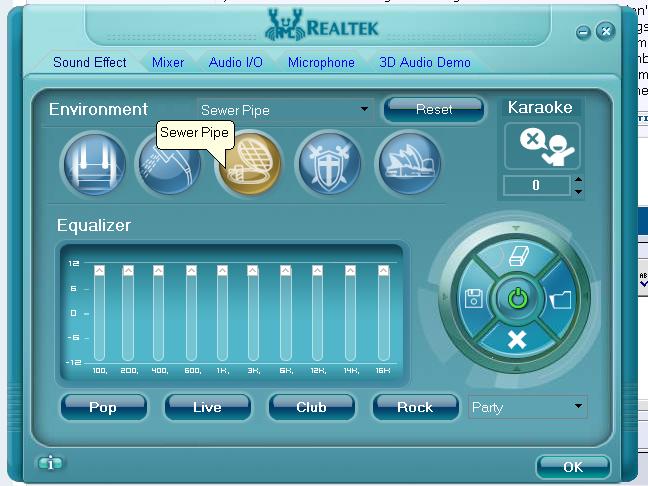Viewport: 648px width, 486px height.
Task: Select the shield and swords arena icon
Action: [329, 164]
